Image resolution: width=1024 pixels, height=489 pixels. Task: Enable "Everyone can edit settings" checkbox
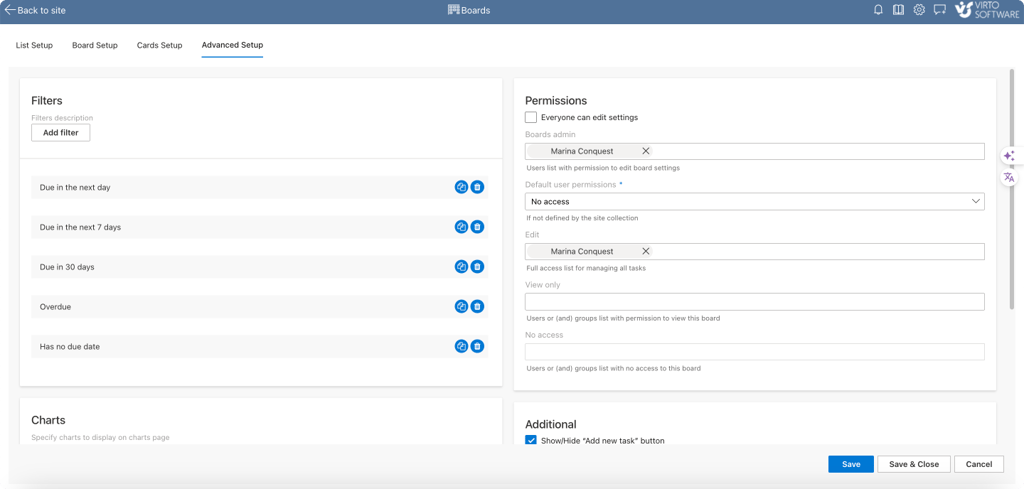531,118
